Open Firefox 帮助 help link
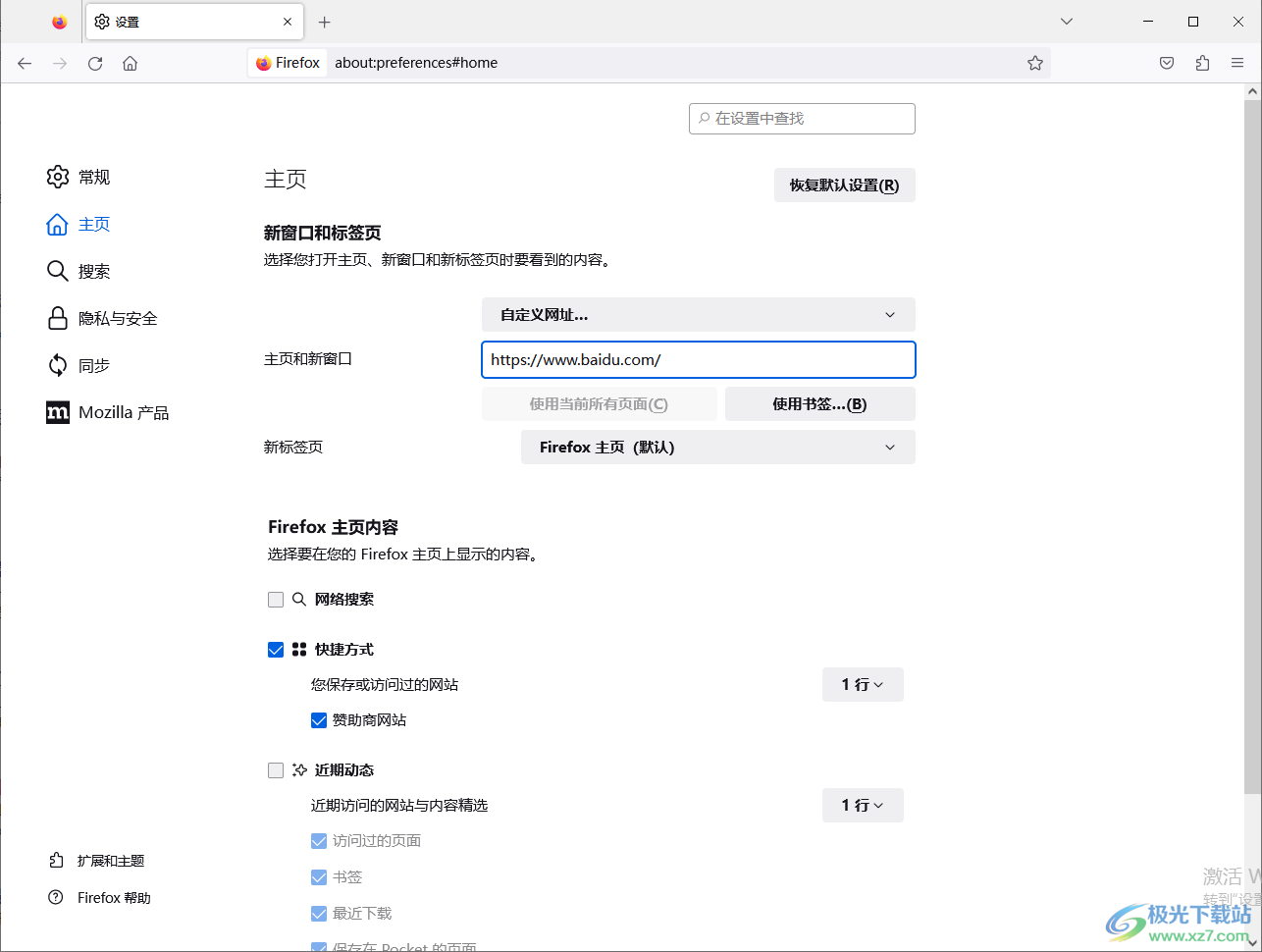 click(99, 898)
